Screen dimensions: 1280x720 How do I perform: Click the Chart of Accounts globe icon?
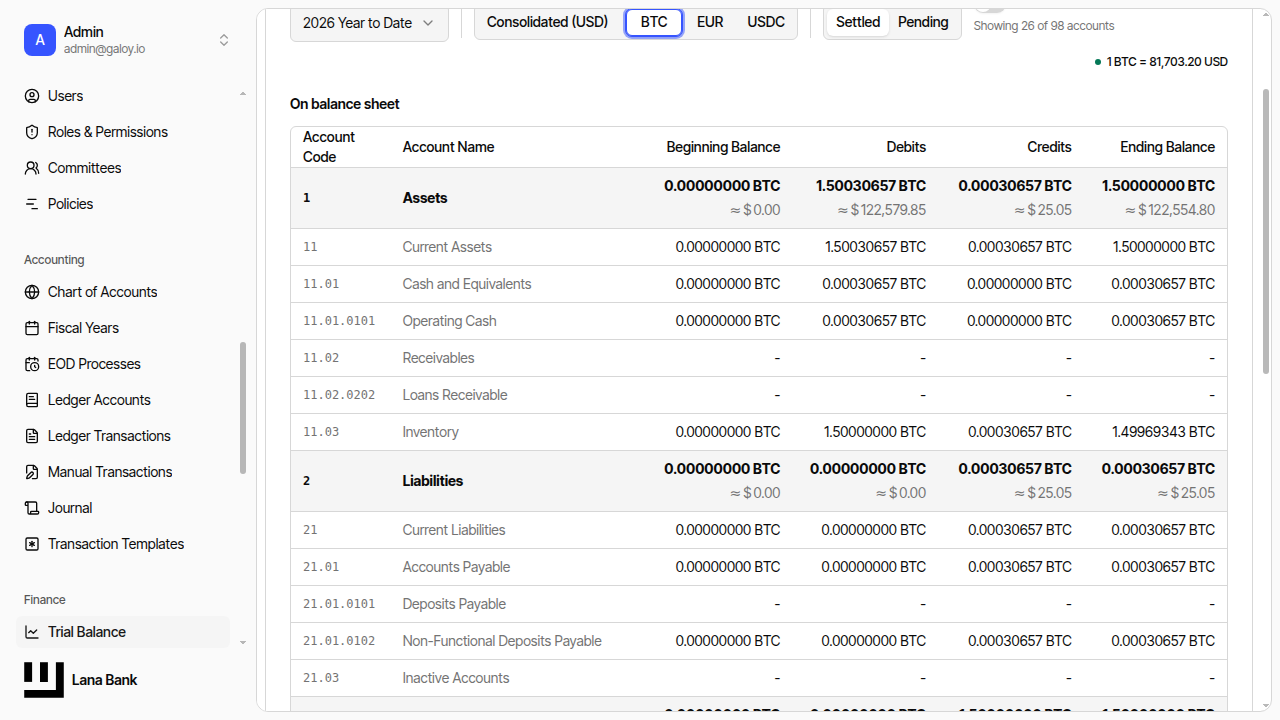[x=32, y=292]
